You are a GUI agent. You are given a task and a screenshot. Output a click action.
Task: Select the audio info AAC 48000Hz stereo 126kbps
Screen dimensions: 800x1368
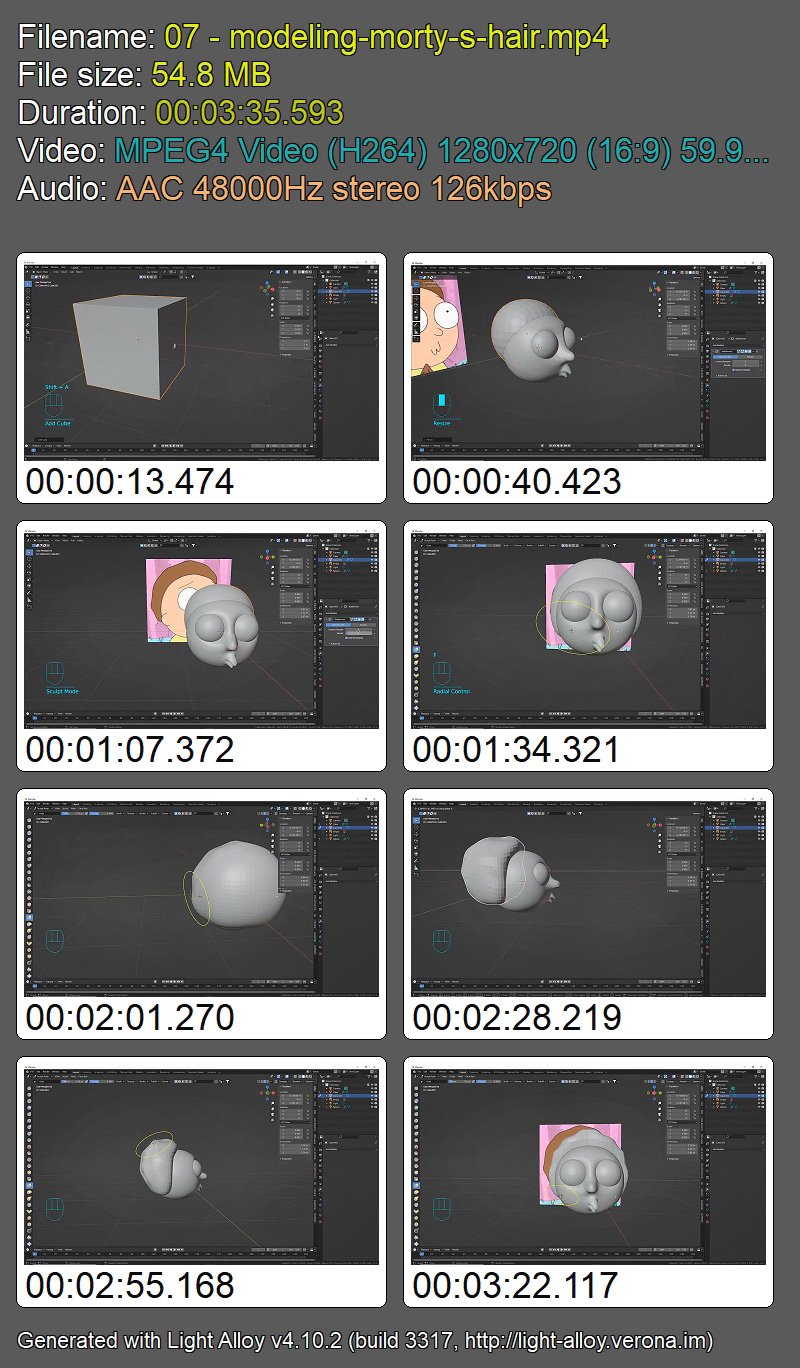(x=334, y=188)
